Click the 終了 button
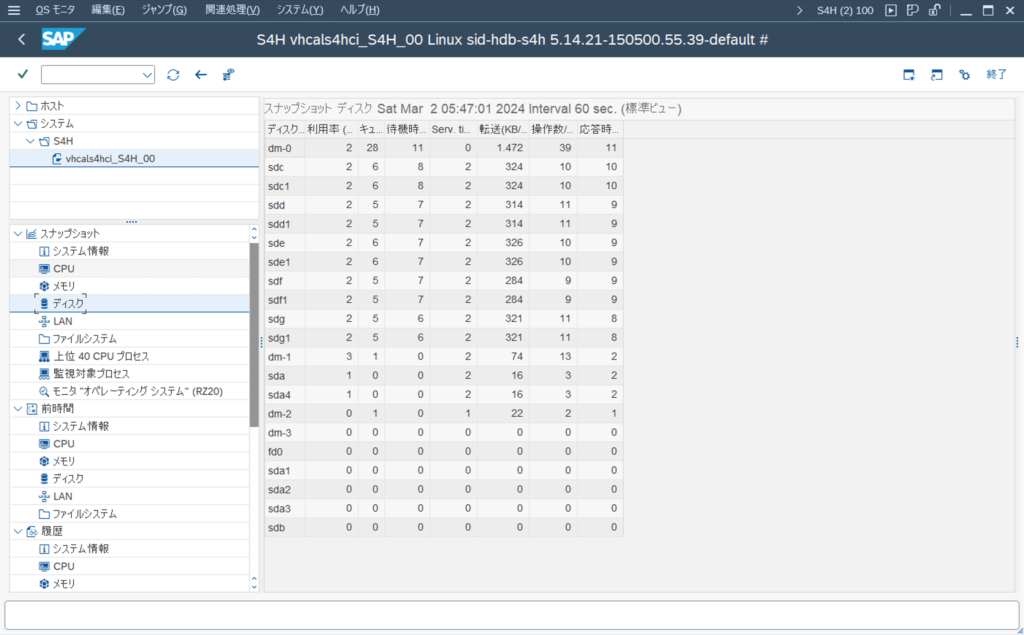1024x635 pixels. click(x=996, y=75)
